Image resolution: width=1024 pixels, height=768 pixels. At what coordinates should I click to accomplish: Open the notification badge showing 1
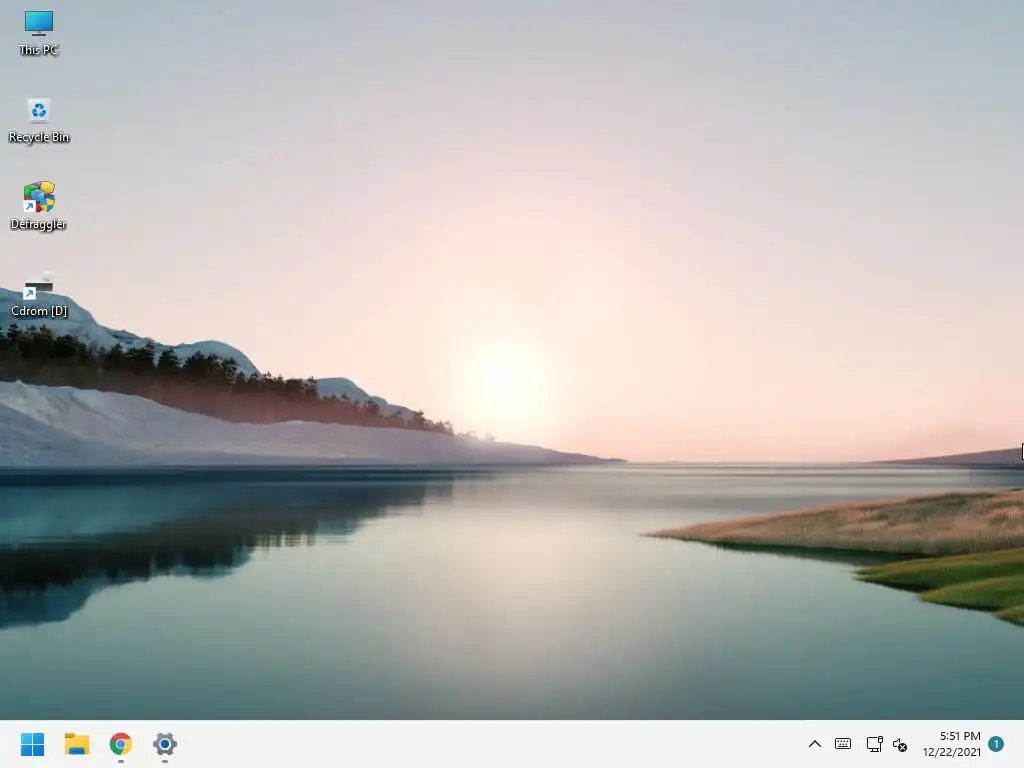(x=996, y=744)
